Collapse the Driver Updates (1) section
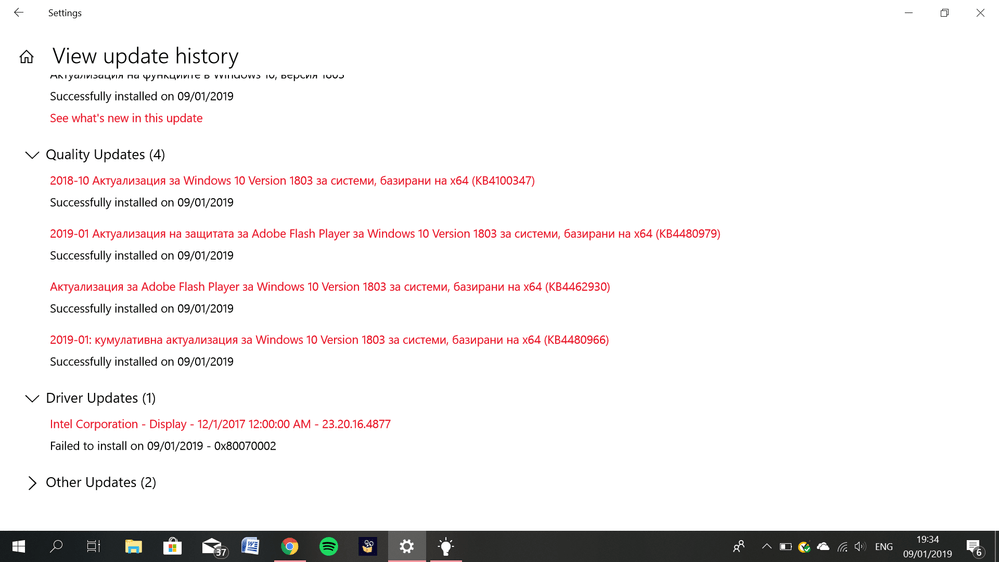 (90, 398)
